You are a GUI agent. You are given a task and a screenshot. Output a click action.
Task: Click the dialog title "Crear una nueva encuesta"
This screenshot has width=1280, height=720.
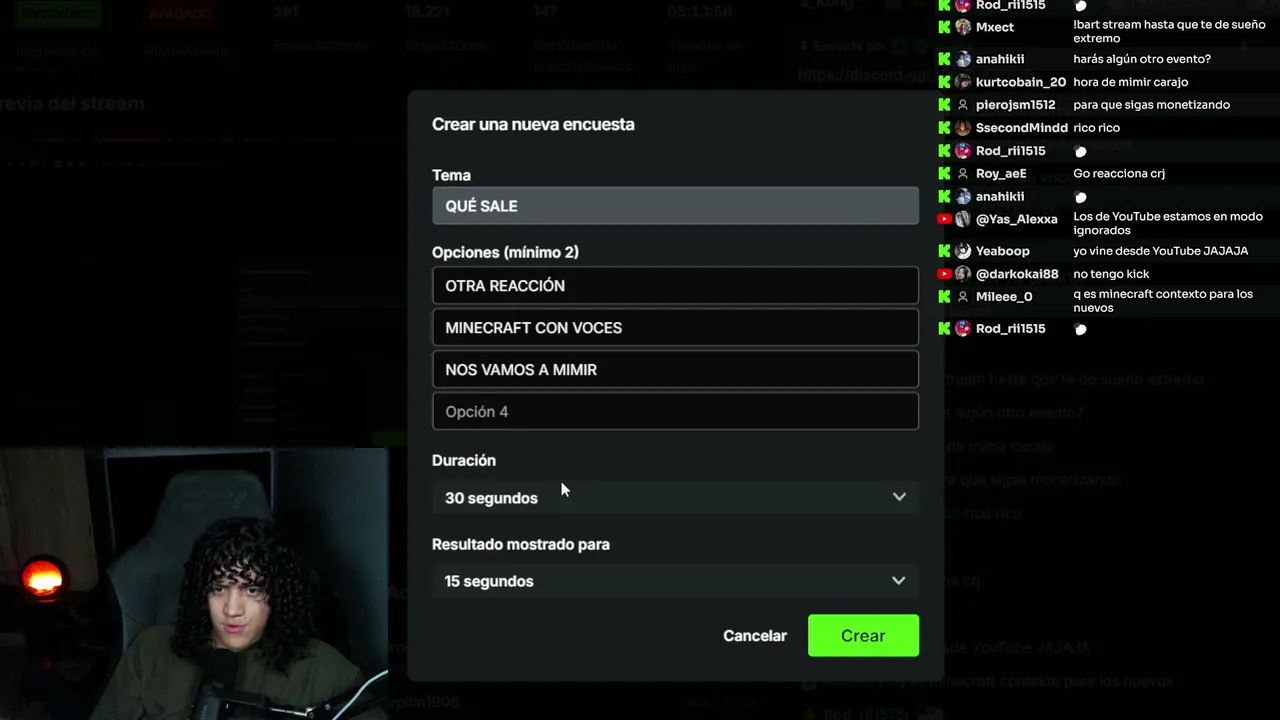pyautogui.click(x=533, y=125)
